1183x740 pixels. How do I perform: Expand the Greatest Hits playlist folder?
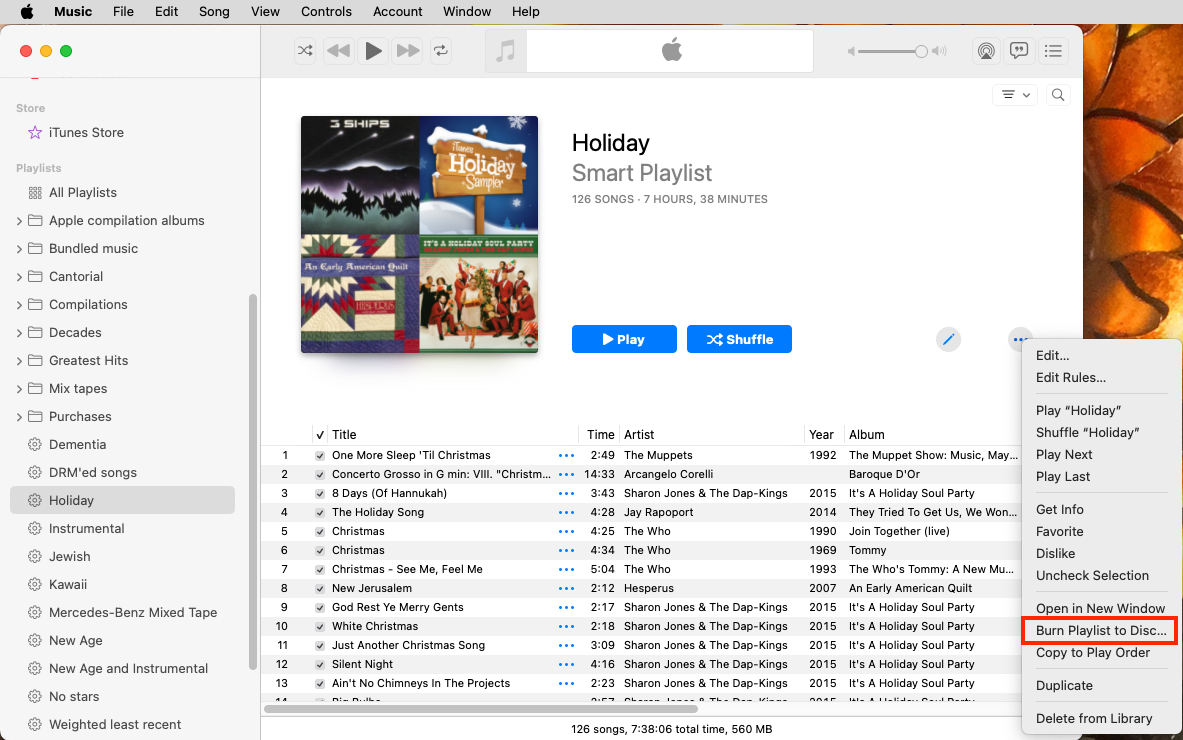[x=19, y=361]
